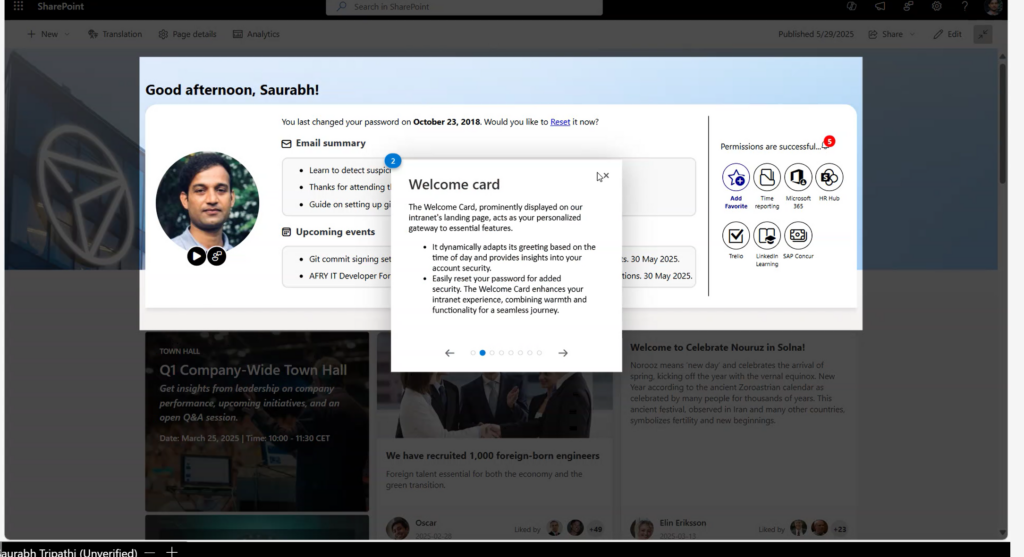Click the Add Favorite star icon

coord(735,177)
